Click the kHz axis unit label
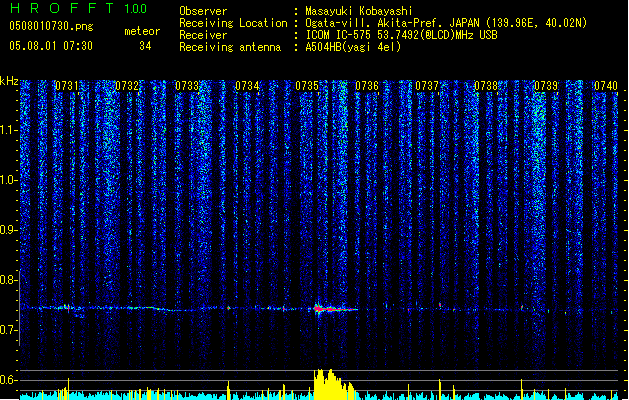 click(x=9, y=81)
